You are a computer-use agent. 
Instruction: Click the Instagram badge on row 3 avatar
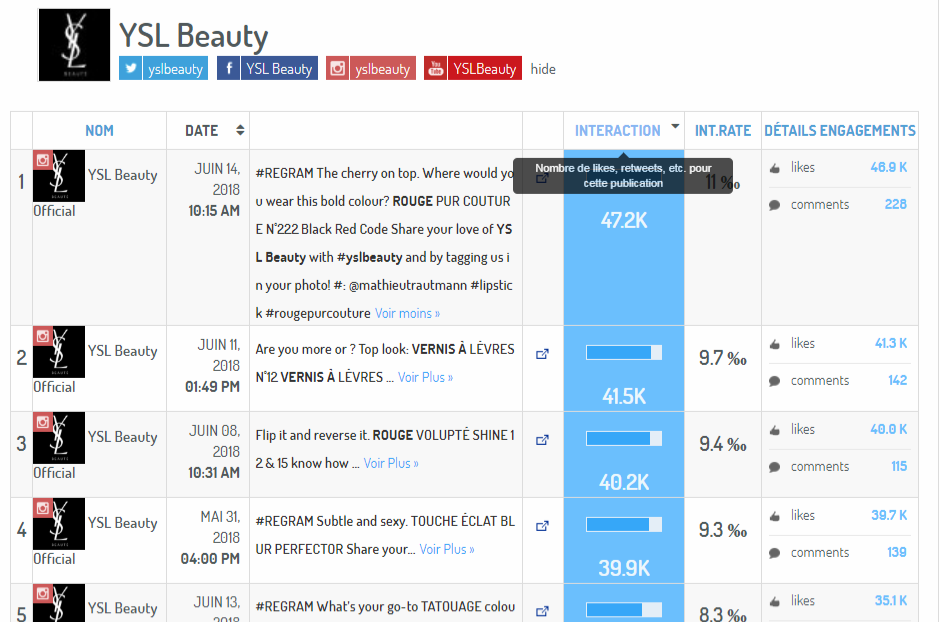pos(43,422)
